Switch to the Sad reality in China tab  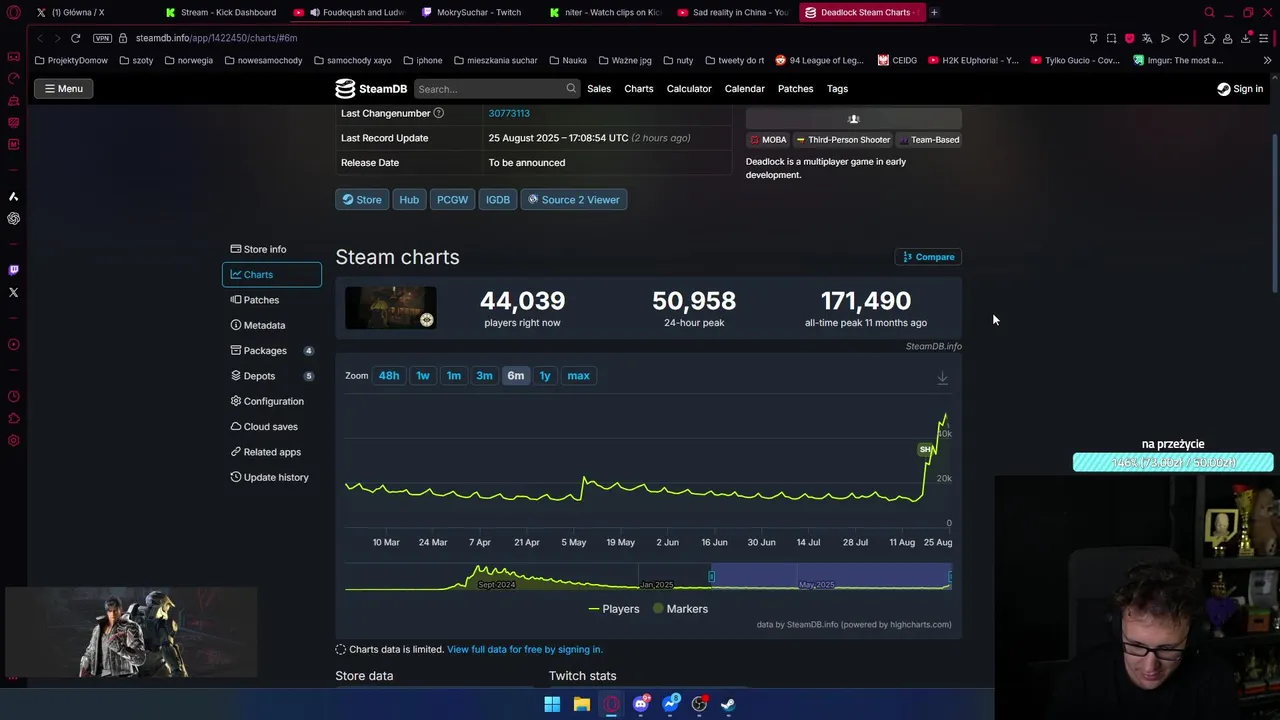pyautogui.click(x=733, y=12)
